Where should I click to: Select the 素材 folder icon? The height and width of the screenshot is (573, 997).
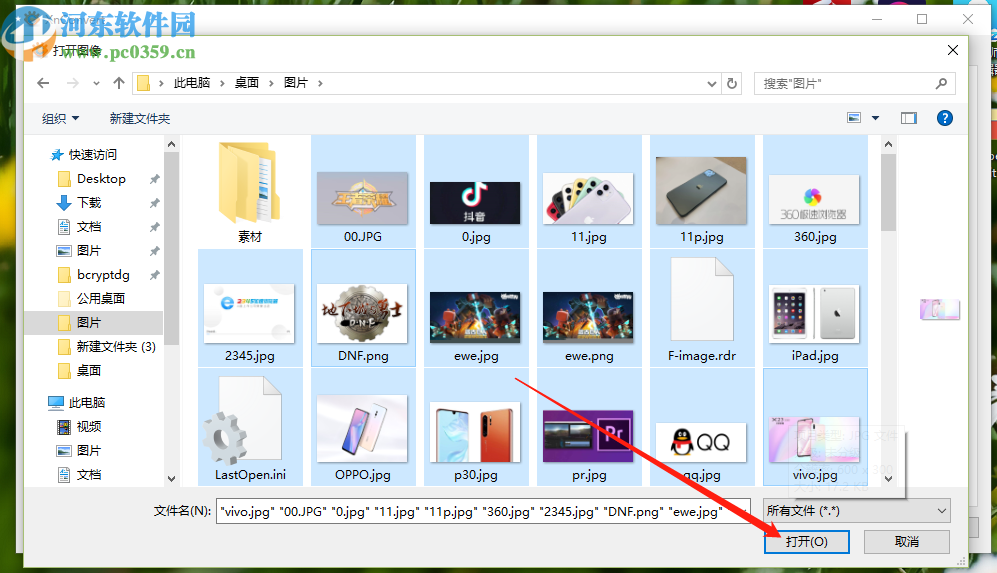click(250, 183)
